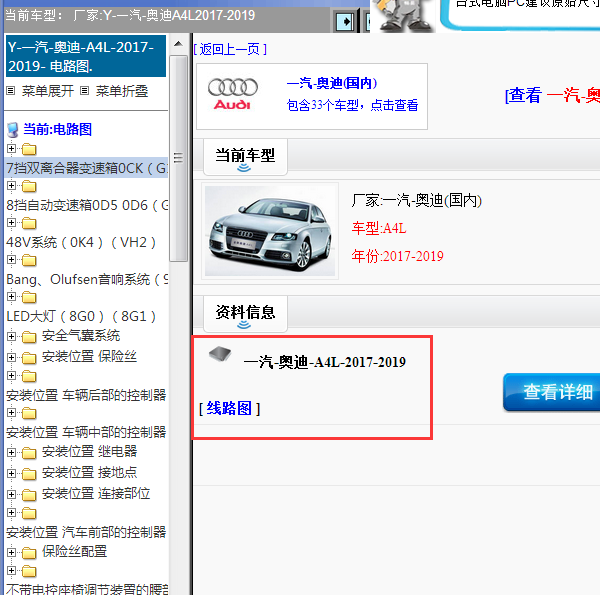Click folder icon above 48V系统
Viewport: 600px width, 595px height.
[x=29, y=223]
